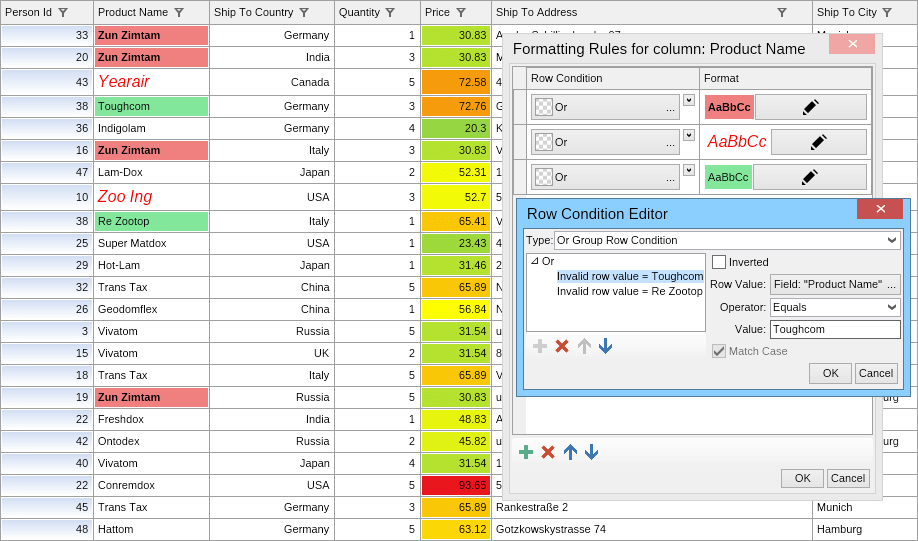Image resolution: width=918 pixels, height=541 pixels.
Task: Edit format of the green rule via pencil
Action: pos(810,177)
